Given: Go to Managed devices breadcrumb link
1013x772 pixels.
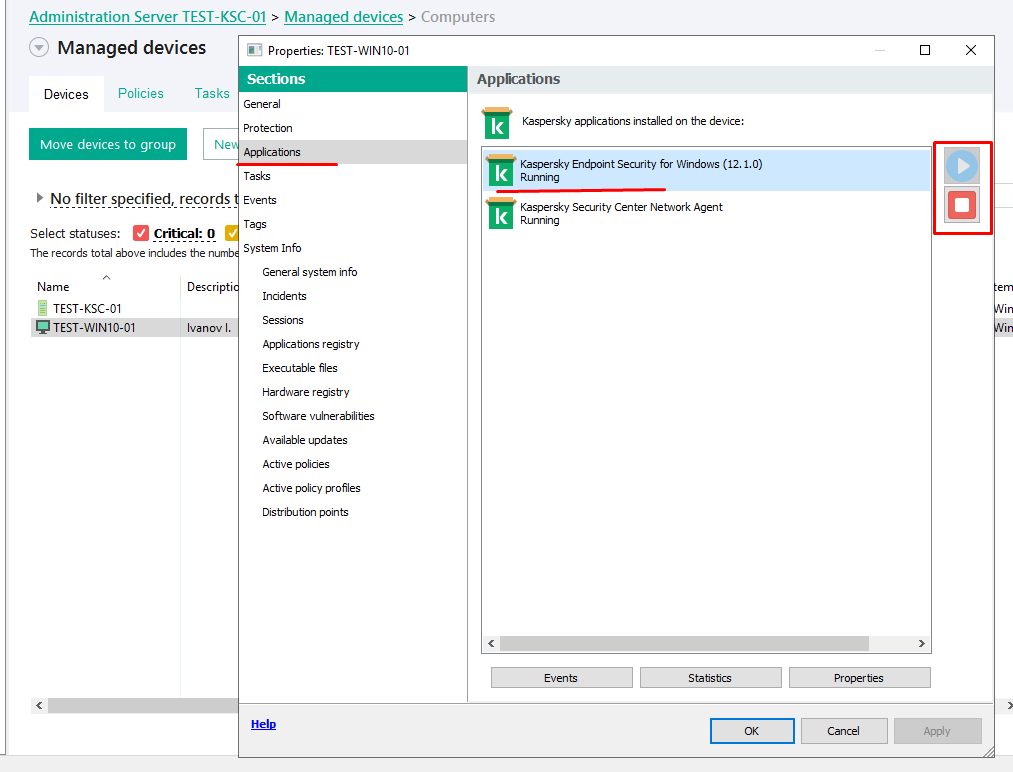Looking at the screenshot, I should coord(344,17).
